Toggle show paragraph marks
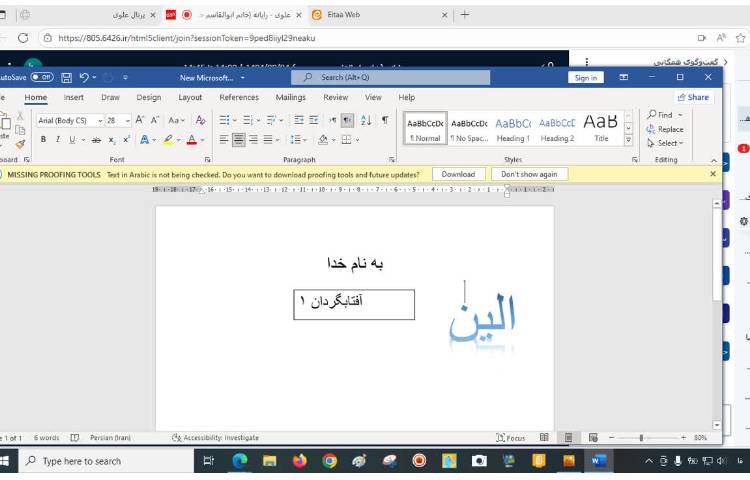This screenshot has height=480, width=750. tap(385, 120)
